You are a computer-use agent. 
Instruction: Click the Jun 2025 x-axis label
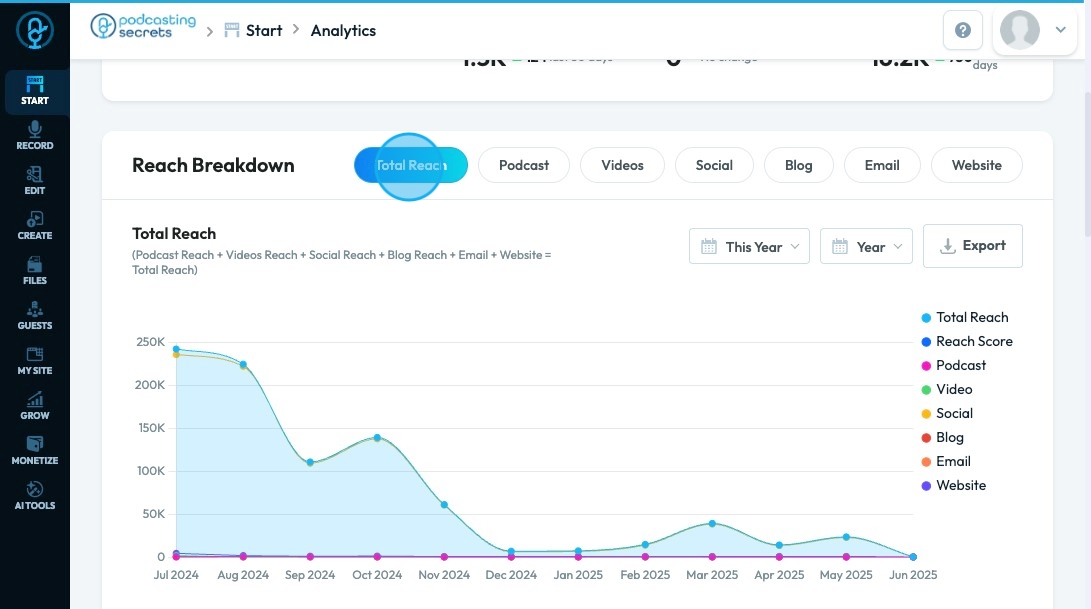point(913,575)
